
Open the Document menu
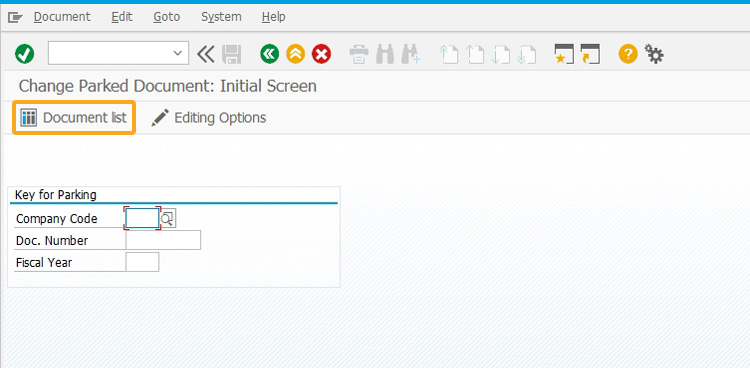point(62,17)
